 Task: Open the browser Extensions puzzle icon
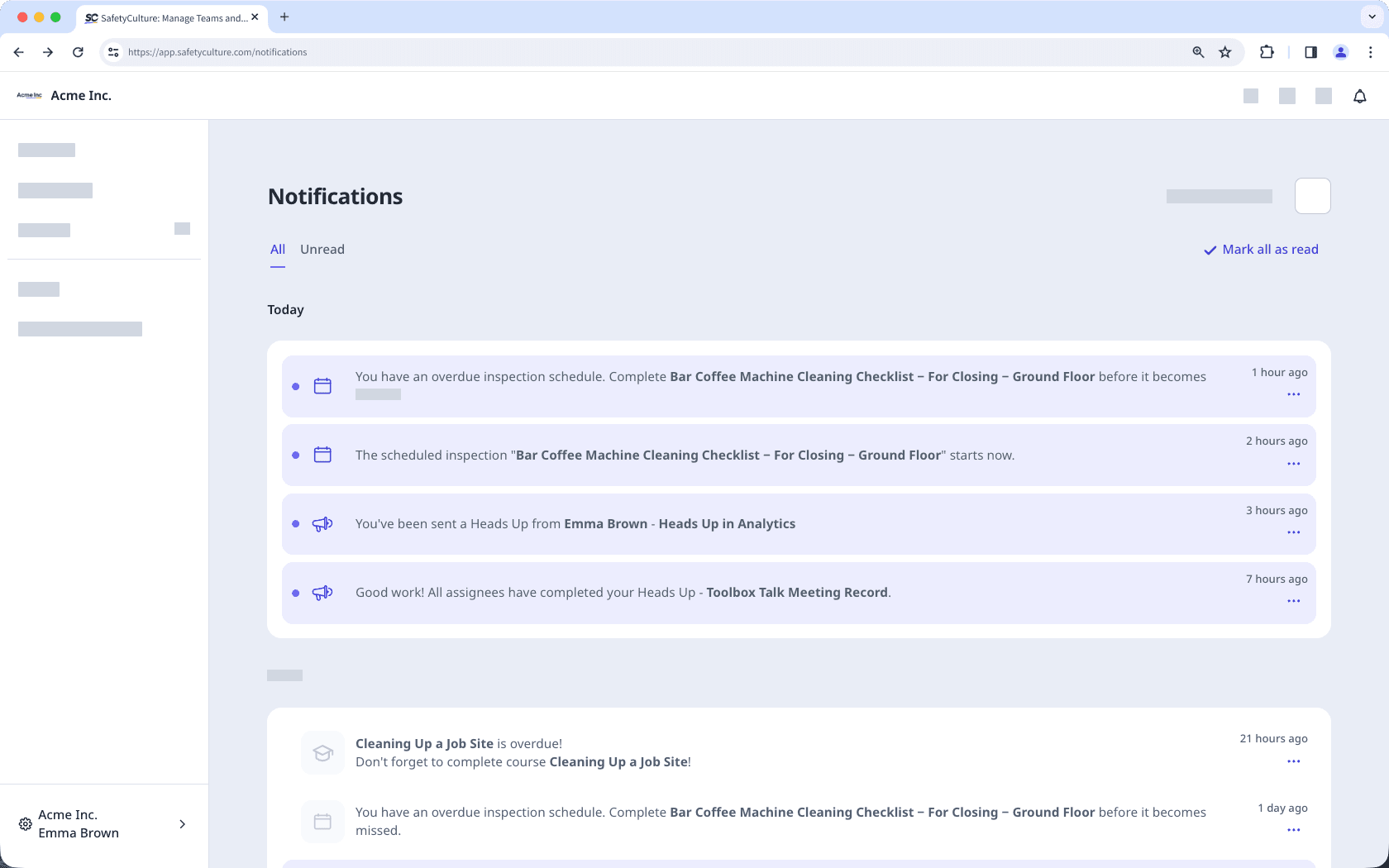click(x=1267, y=51)
